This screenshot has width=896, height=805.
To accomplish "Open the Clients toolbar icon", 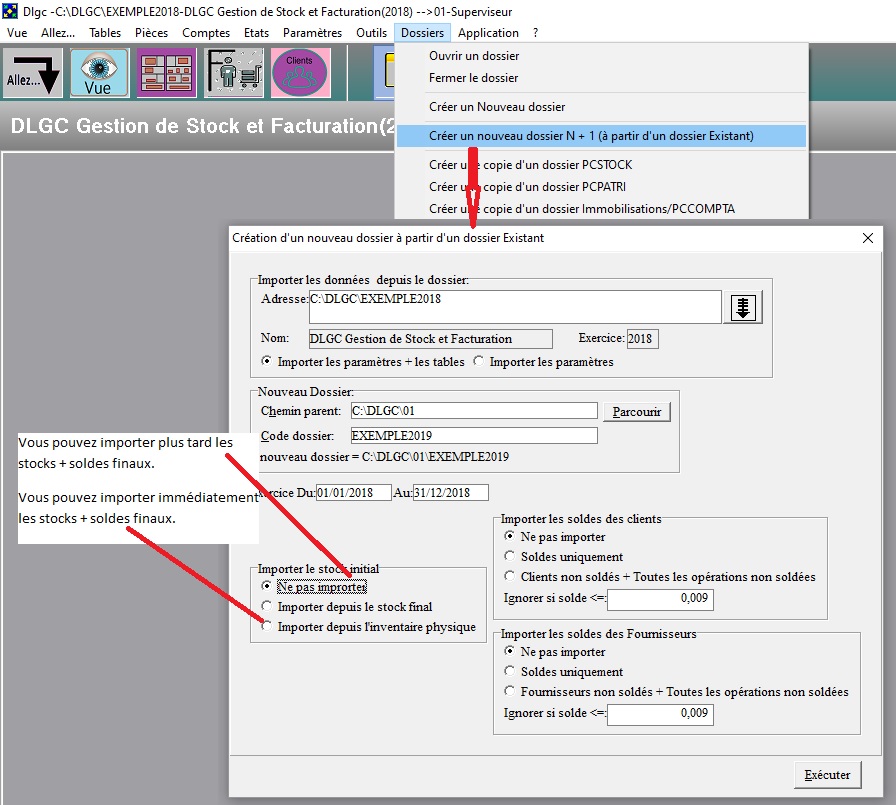I will (x=301, y=73).
